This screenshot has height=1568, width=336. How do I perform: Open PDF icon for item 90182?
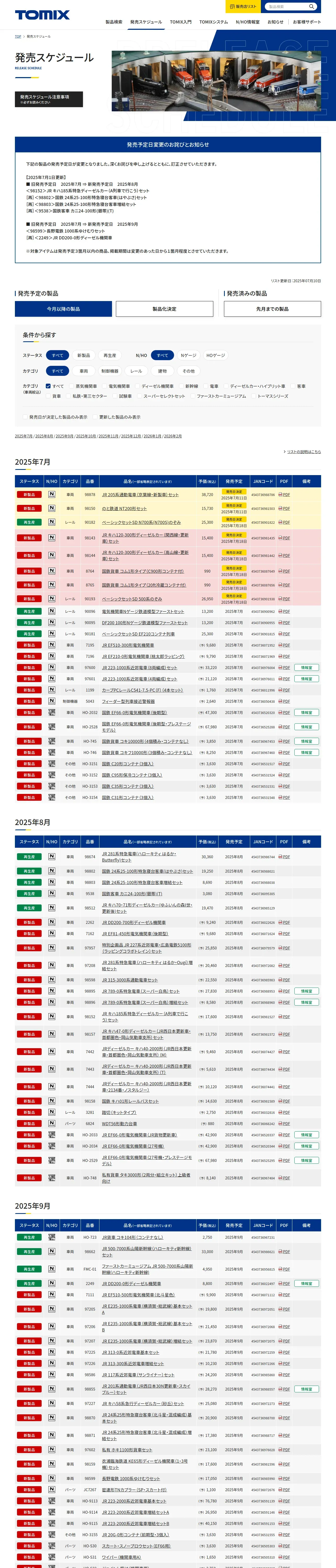click(x=284, y=522)
